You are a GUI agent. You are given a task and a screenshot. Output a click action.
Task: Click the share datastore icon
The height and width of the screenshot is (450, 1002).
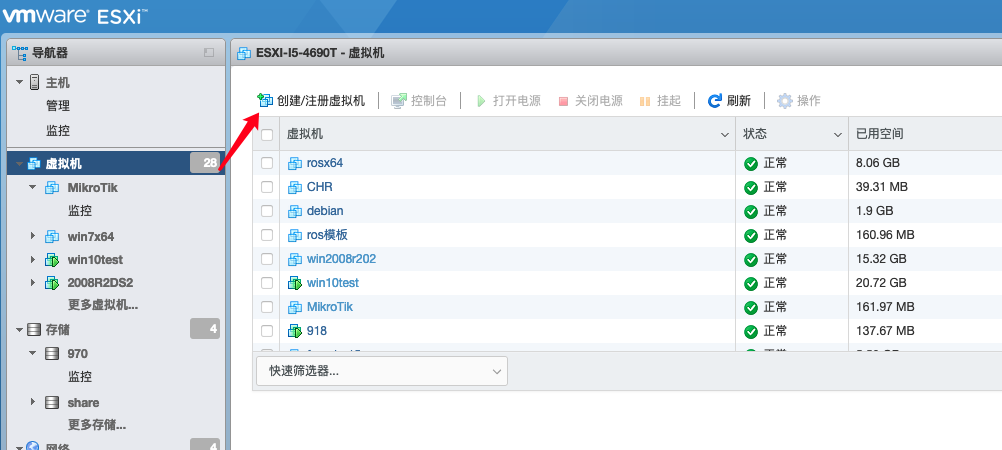(x=52, y=403)
